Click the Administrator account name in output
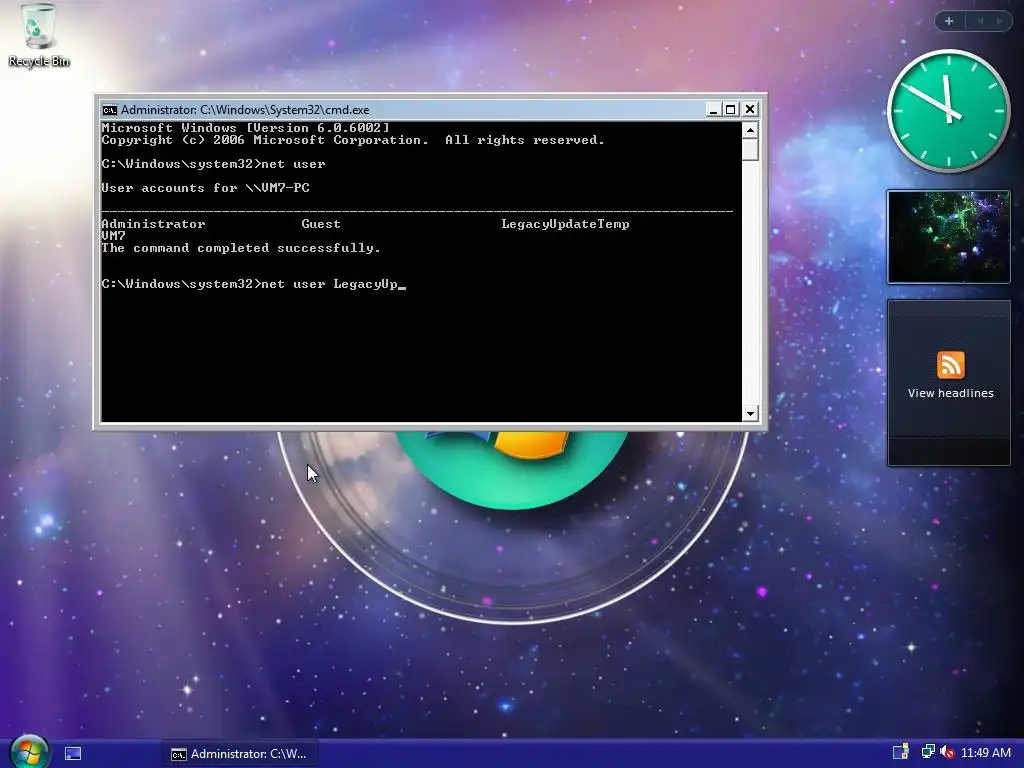Image resolution: width=1024 pixels, height=768 pixels. tap(153, 224)
